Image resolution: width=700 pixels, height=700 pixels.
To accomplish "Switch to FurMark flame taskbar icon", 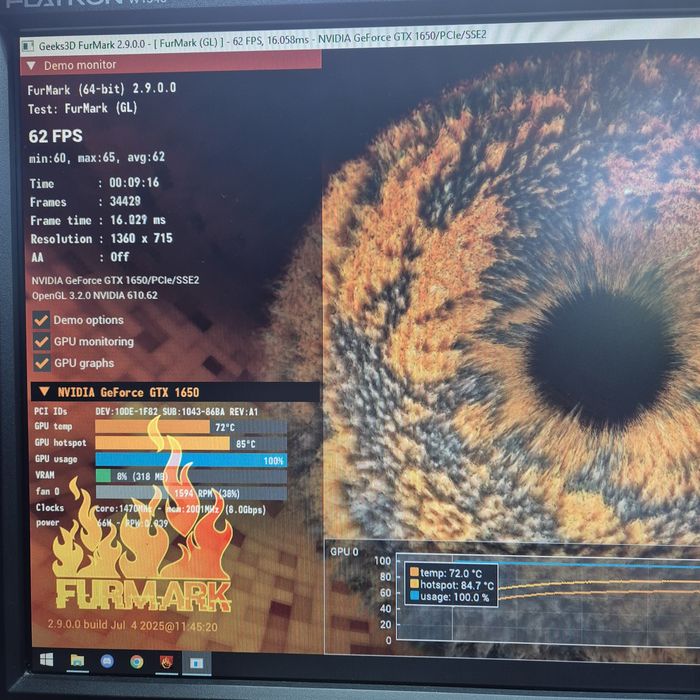I will pyautogui.click(x=166, y=663).
